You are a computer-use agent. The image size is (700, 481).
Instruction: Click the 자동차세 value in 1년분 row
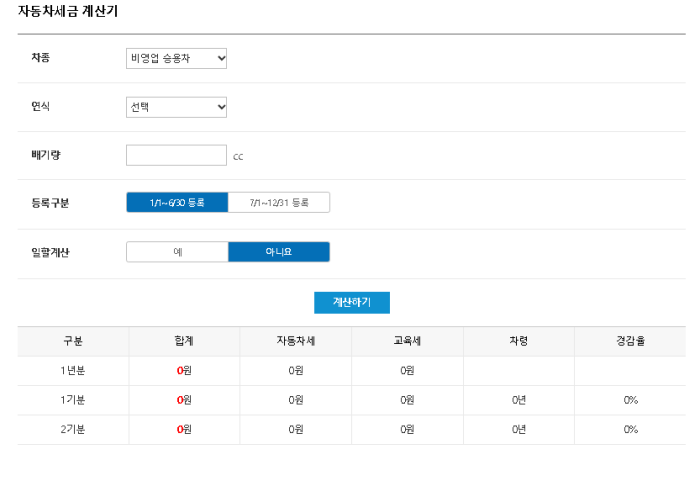tap(296, 371)
